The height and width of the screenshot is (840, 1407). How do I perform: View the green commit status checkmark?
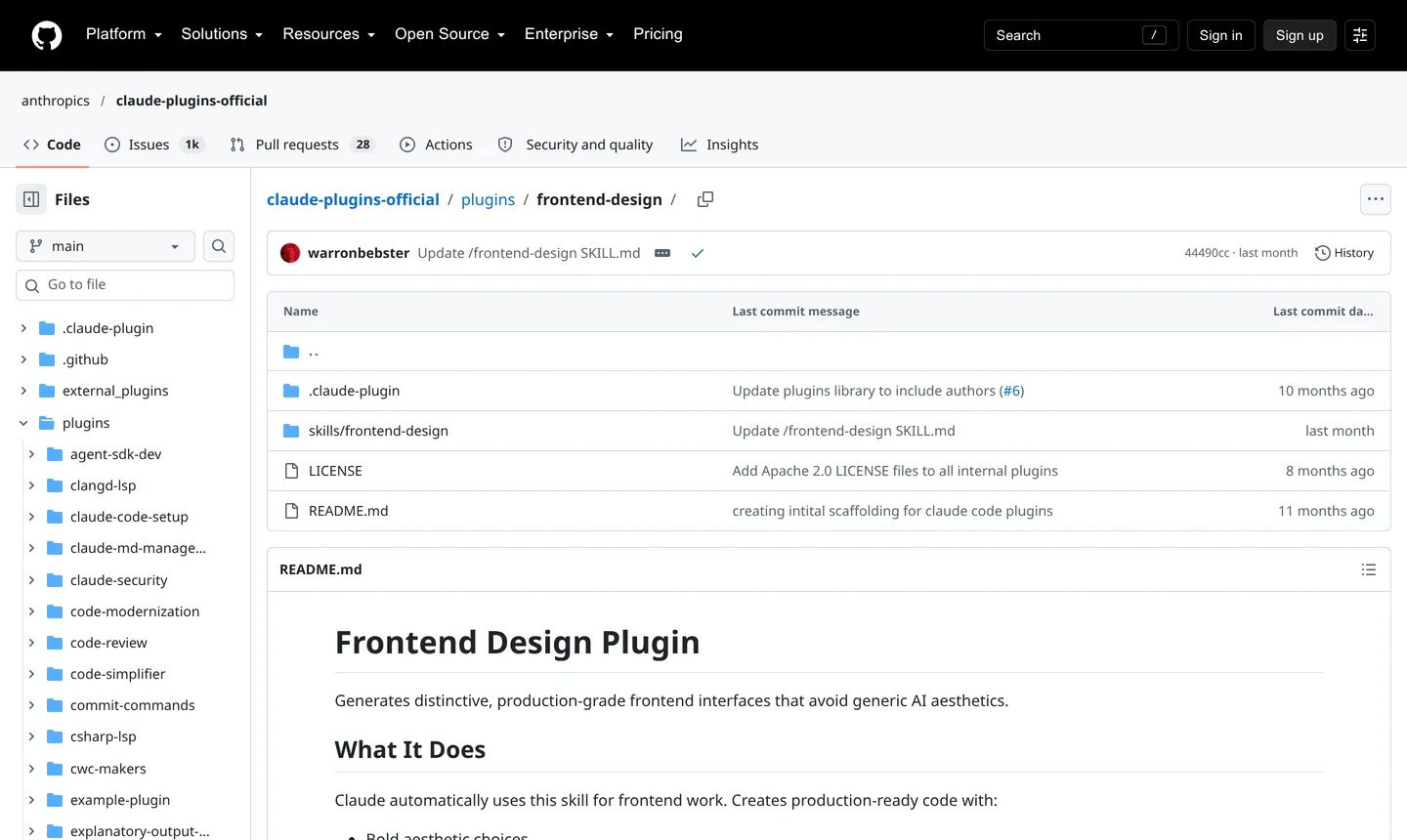[x=698, y=253]
